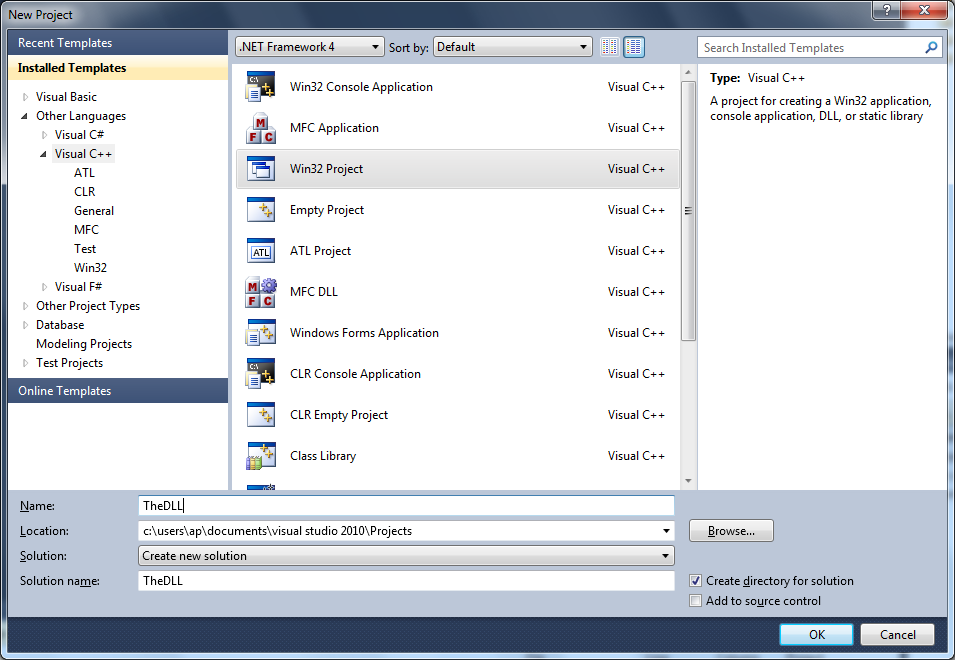Select CLR under Visual C++
Screen dimensions: 955x660
coord(85,192)
